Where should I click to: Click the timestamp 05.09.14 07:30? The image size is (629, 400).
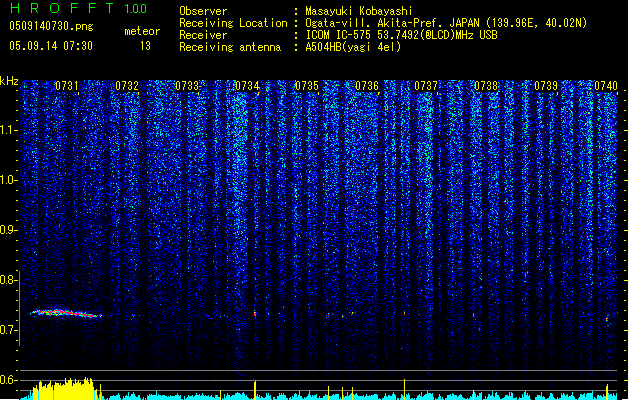pyautogui.click(x=51, y=46)
